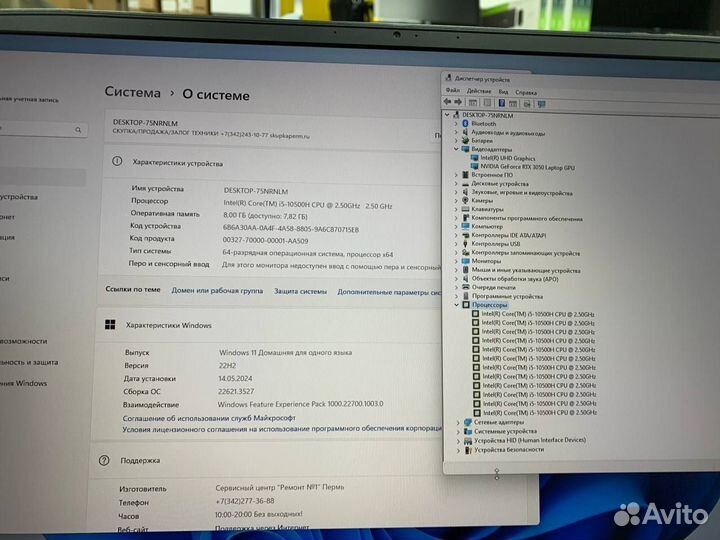Click the info icon beside Характеристики устройства

coord(118,162)
